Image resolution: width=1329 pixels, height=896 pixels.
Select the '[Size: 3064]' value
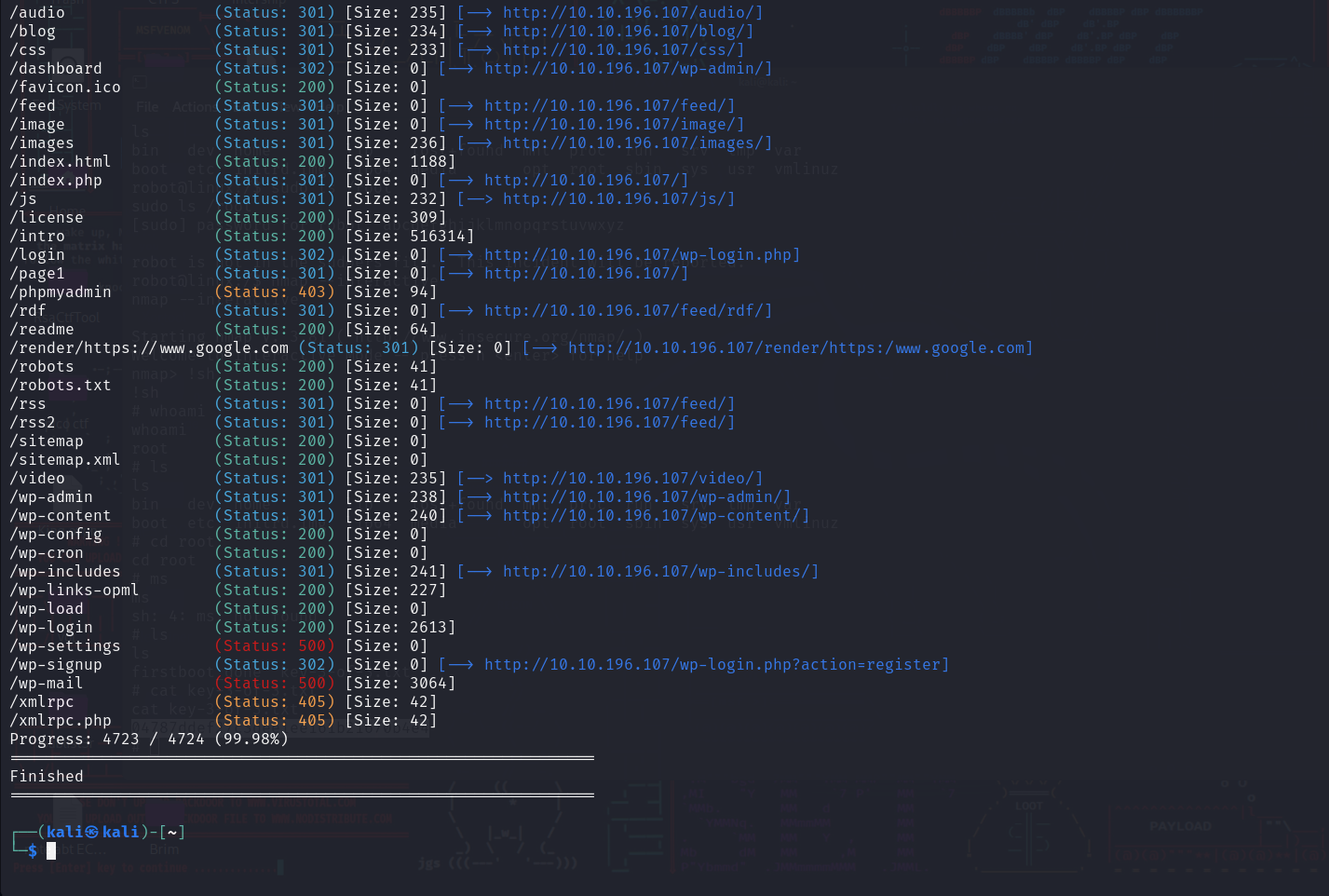[x=400, y=683]
